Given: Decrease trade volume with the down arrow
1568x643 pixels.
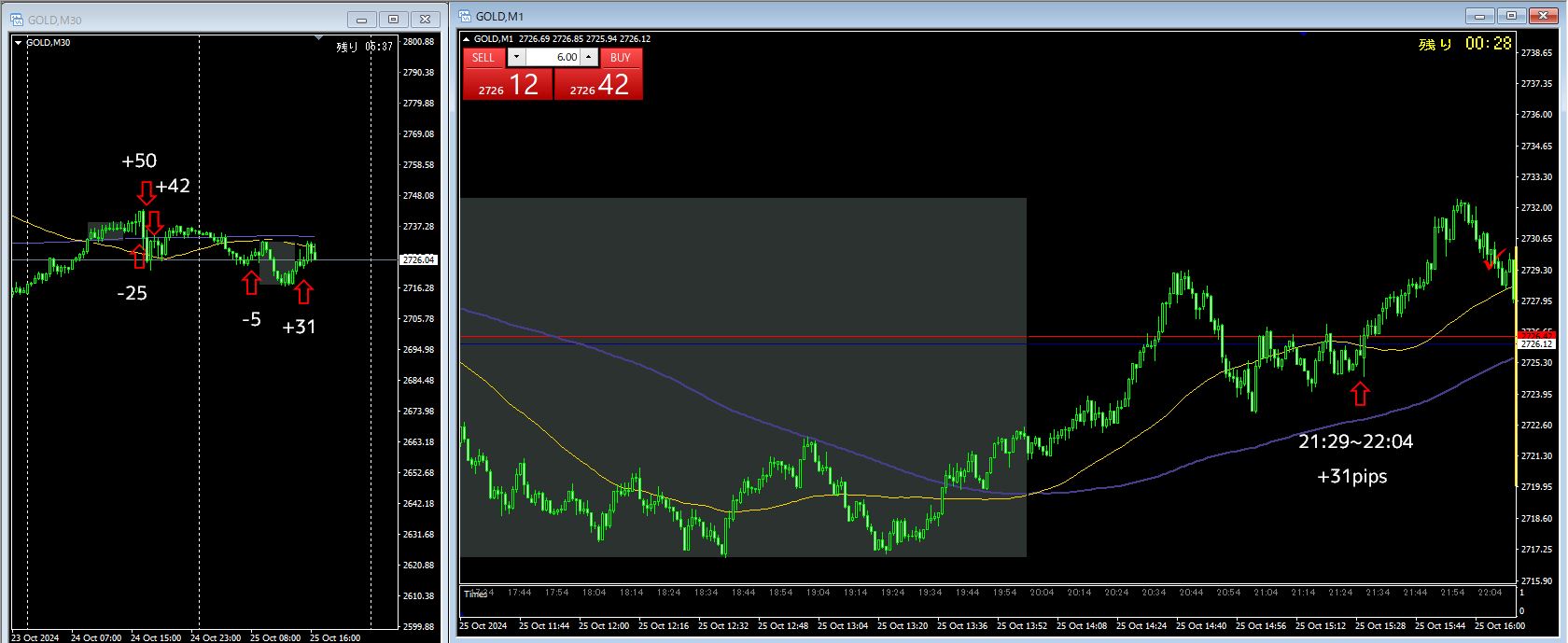Looking at the screenshot, I should tap(516, 57).
